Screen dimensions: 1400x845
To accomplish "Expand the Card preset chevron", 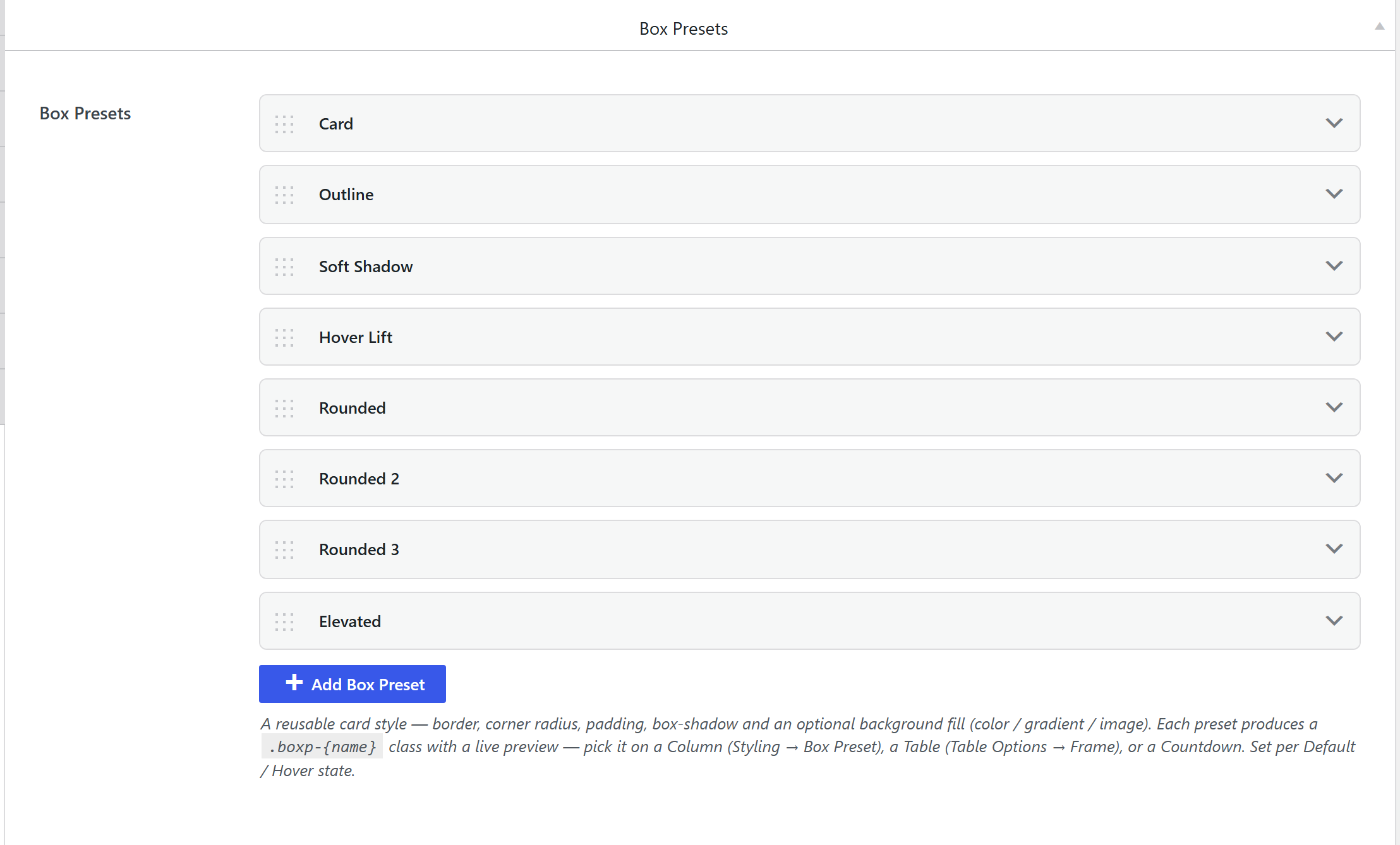I will coord(1334,123).
